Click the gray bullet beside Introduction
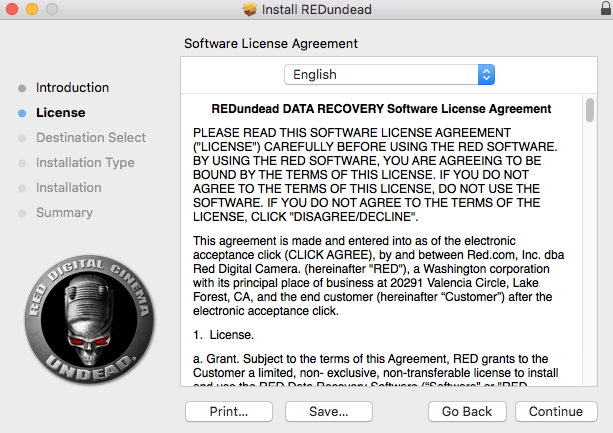Screen dimensions: 613x433 22,88
